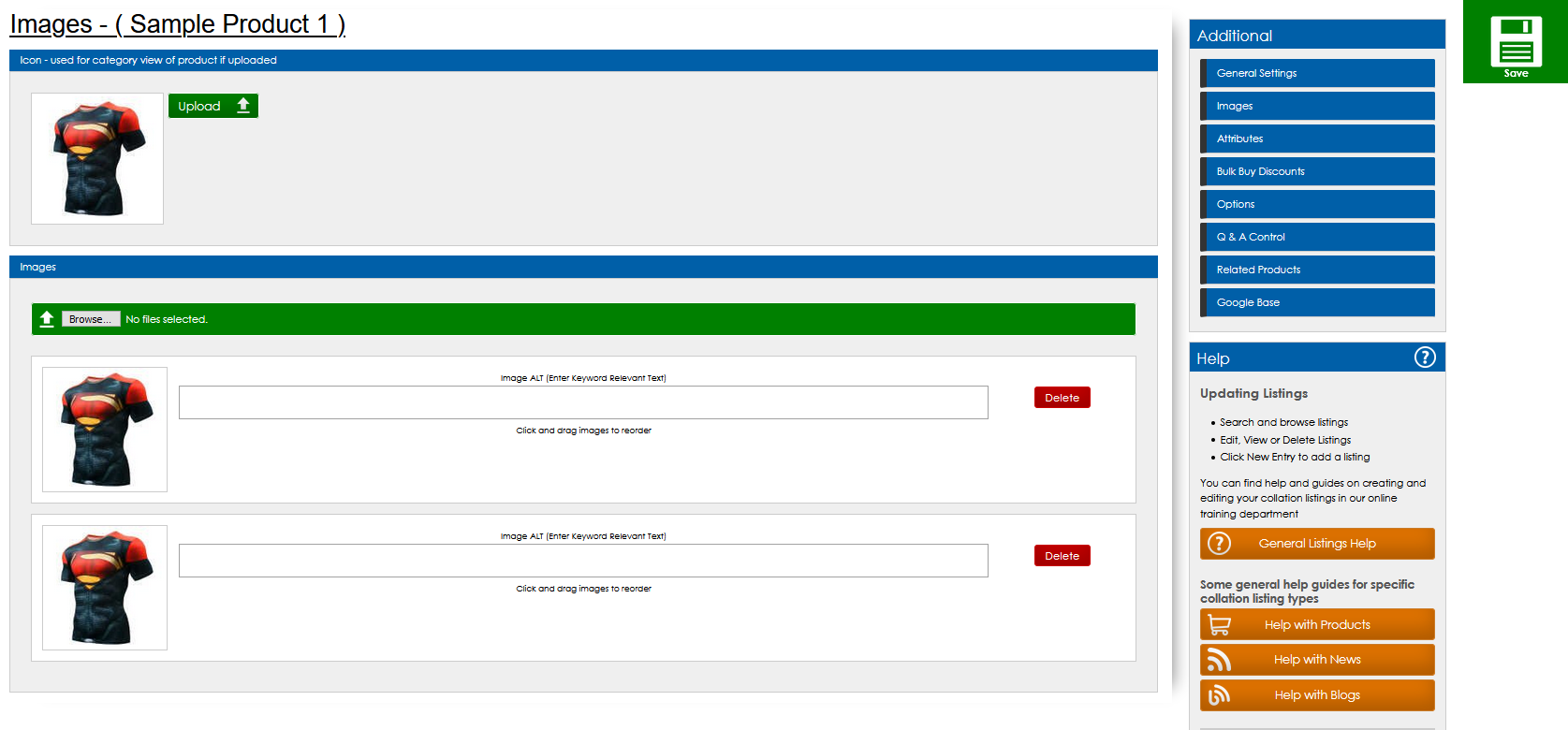
Task: Open Q & A Control
Action: pyautogui.click(x=1317, y=237)
